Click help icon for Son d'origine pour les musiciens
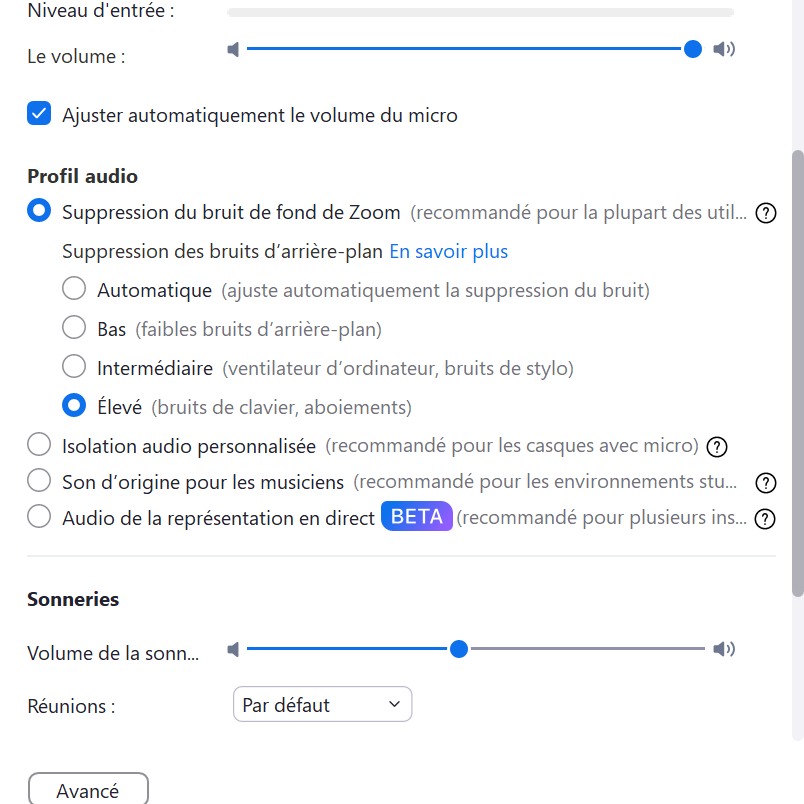This screenshot has width=804, height=804. tap(766, 483)
